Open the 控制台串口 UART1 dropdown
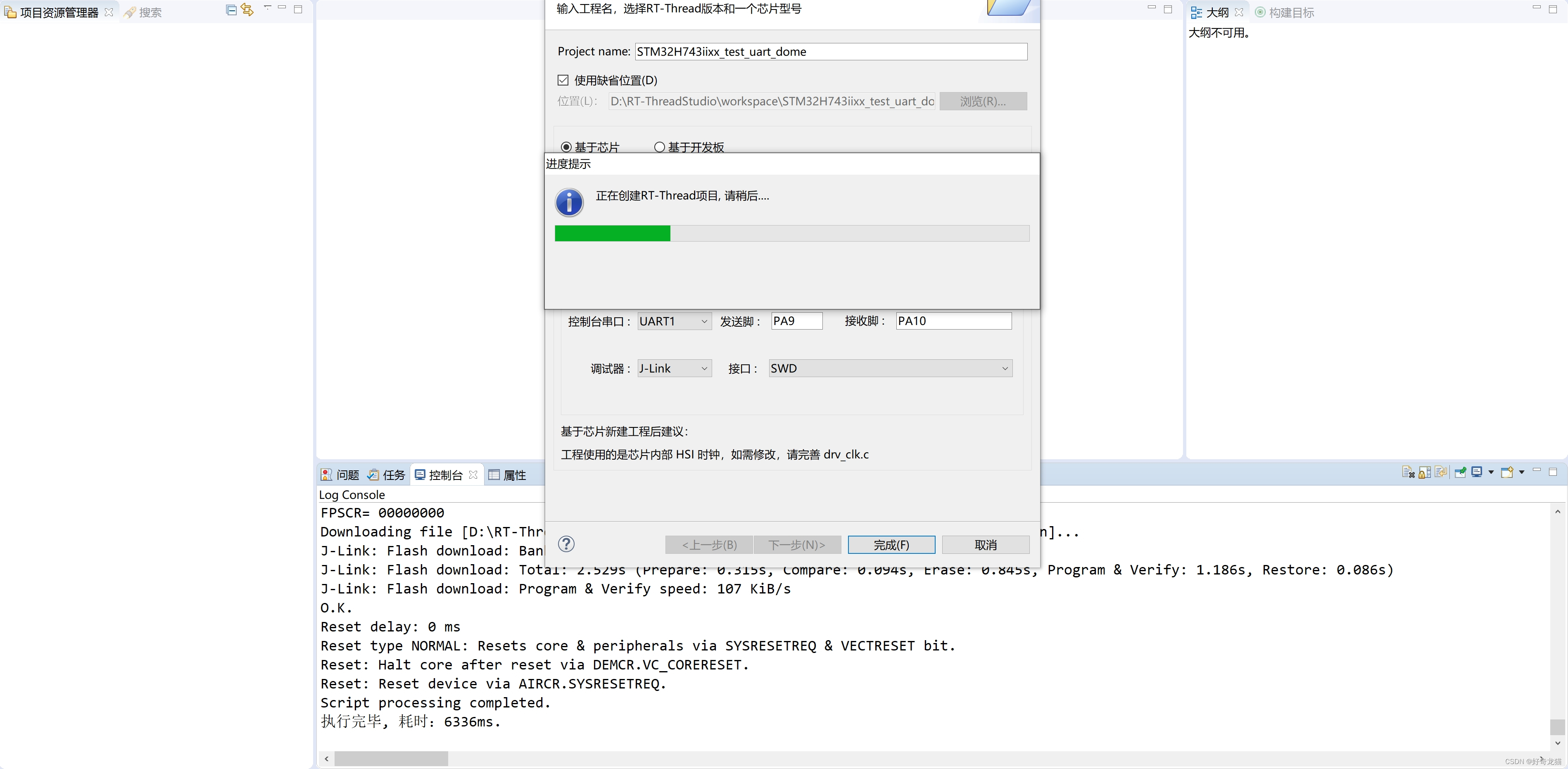This screenshot has width=1568, height=769. point(675,321)
